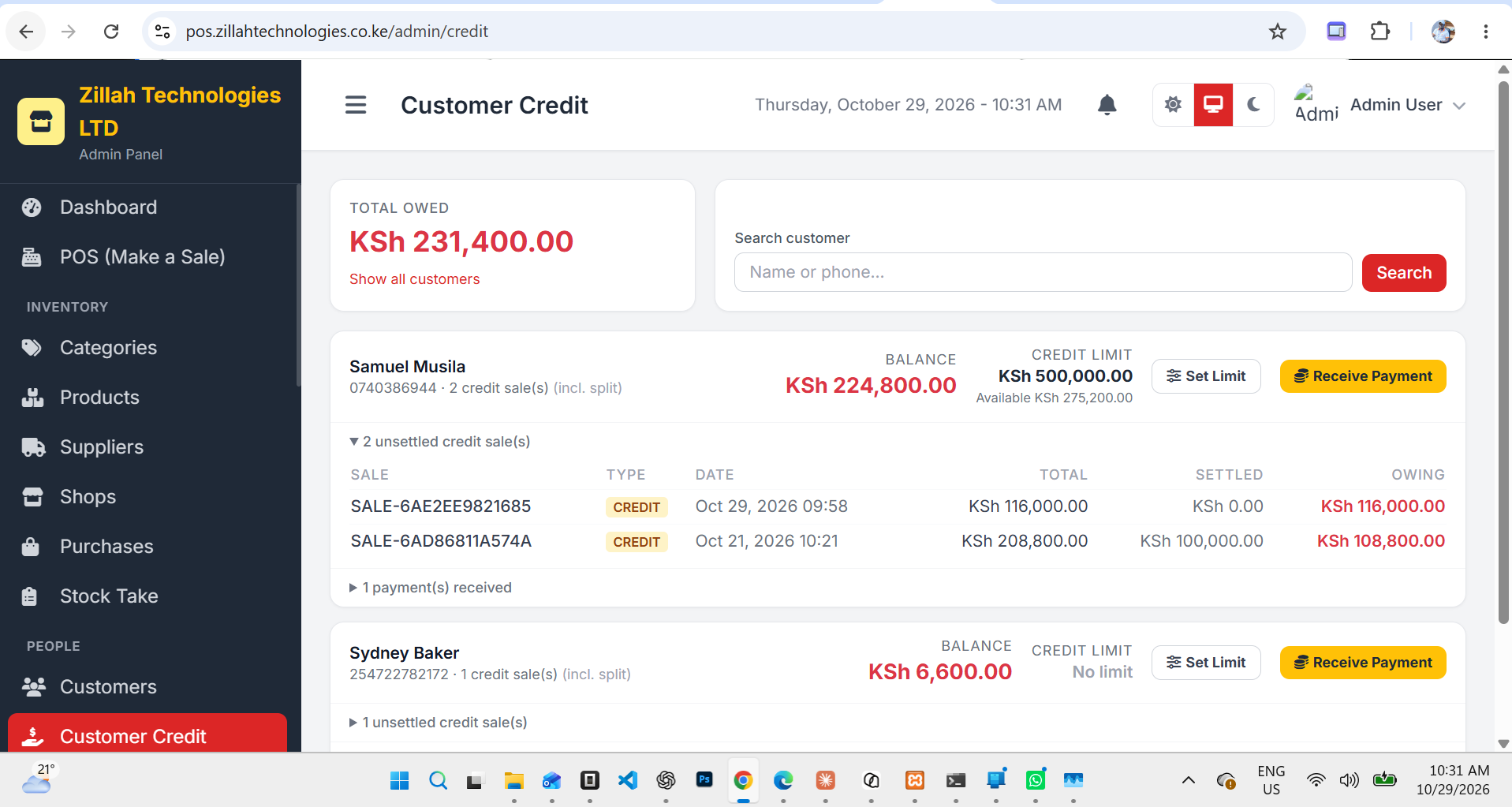Viewport: 1512px width, 807px height.
Task: Expand 1 payment(s) received section
Action: click(x=431, y=588)
